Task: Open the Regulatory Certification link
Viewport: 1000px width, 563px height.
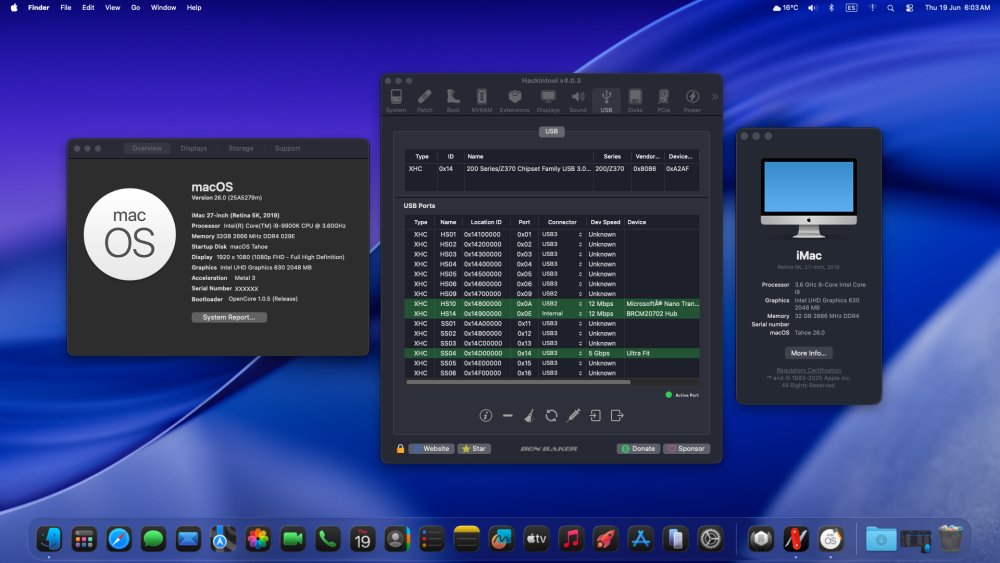Action: point(809,370)
